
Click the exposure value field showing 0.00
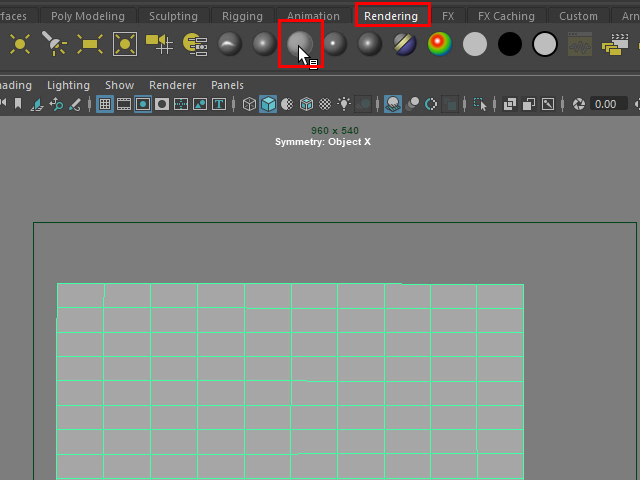point(604,104)
